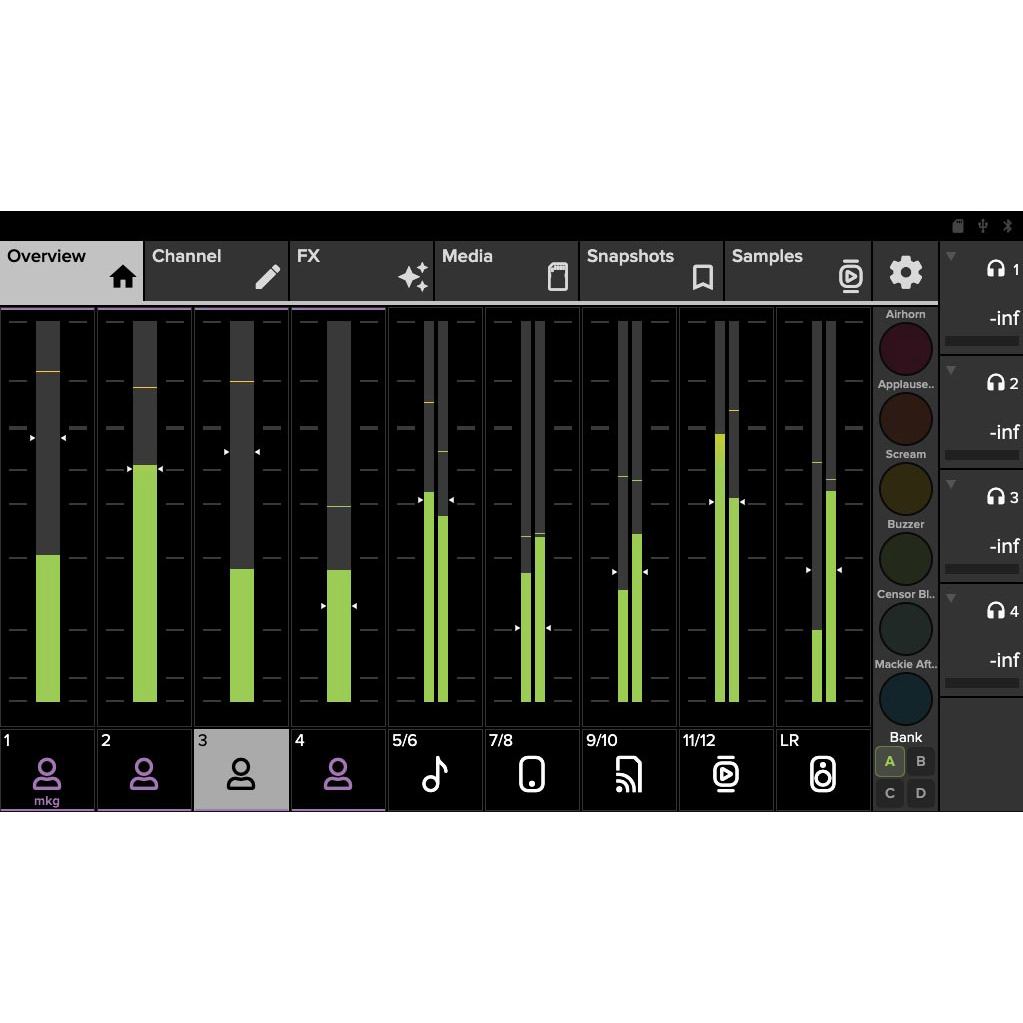This screenshot has width=1023, height=1023.
Task: Play the Censor Bl.. sample
Action: (x=905, y=629)
